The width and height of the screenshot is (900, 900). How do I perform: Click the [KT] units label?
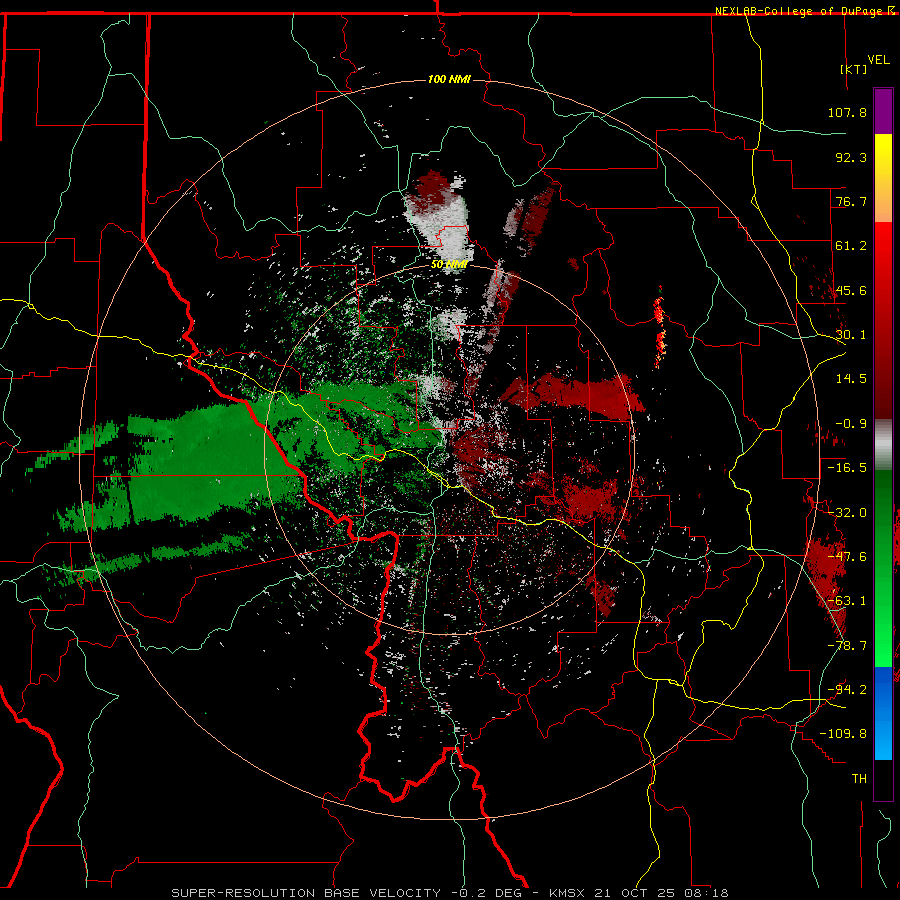pos(853,69)
